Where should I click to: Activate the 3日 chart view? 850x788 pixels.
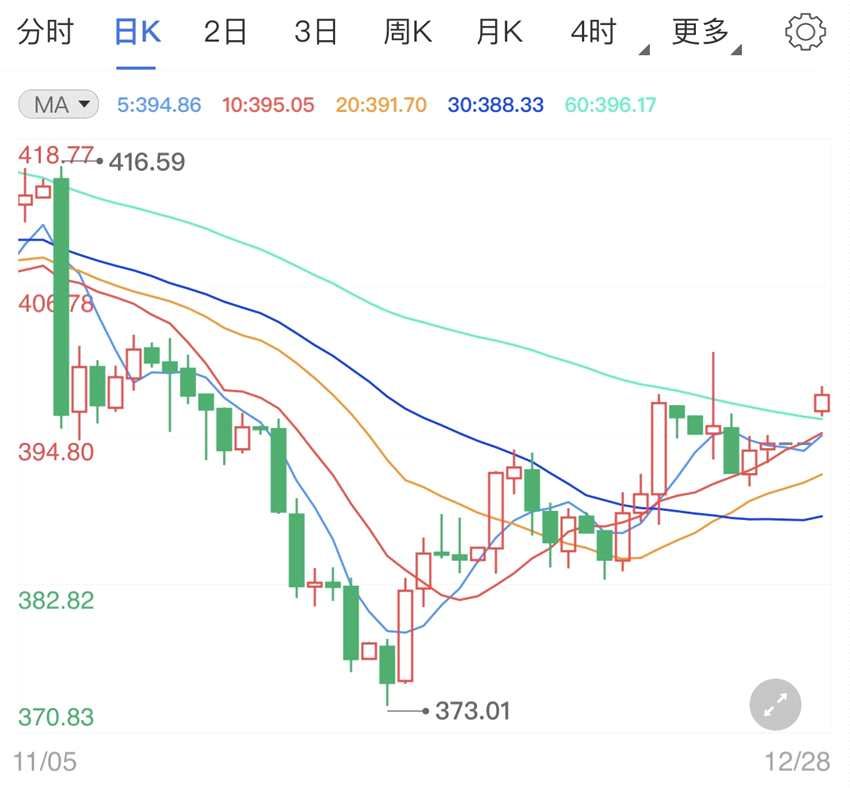point(316,31)
